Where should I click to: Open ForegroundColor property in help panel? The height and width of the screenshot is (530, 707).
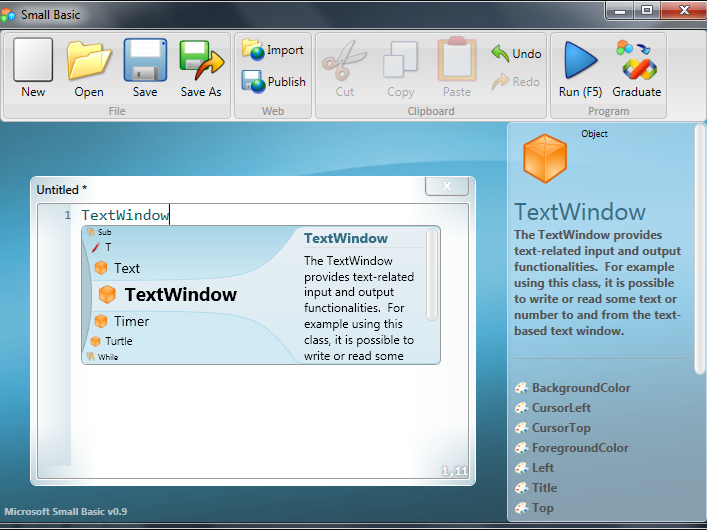[572, 448]
